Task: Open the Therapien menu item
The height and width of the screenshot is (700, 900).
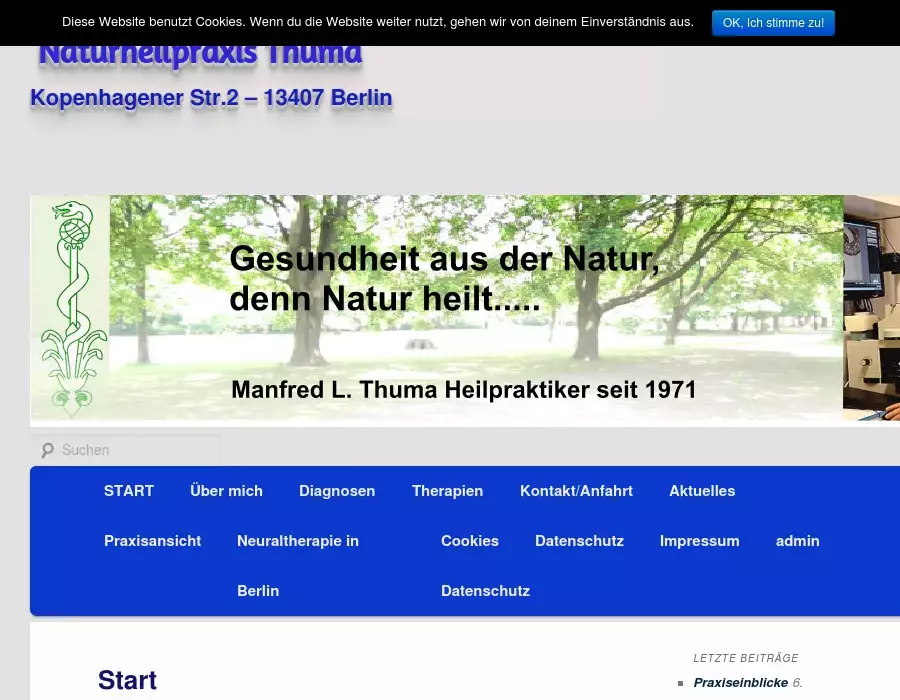Action: pos(447,491)
